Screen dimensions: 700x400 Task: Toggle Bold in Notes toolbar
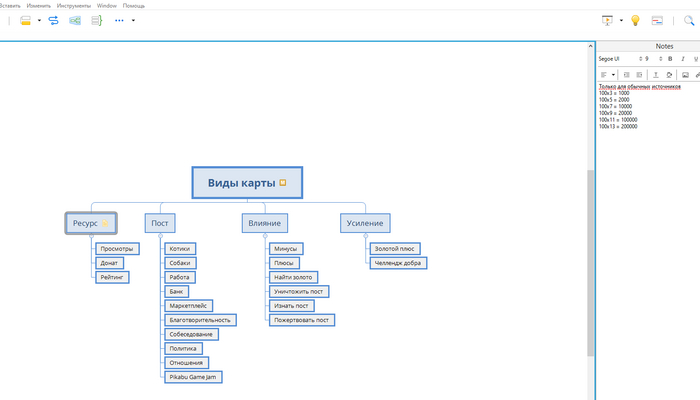pos(670,59)
